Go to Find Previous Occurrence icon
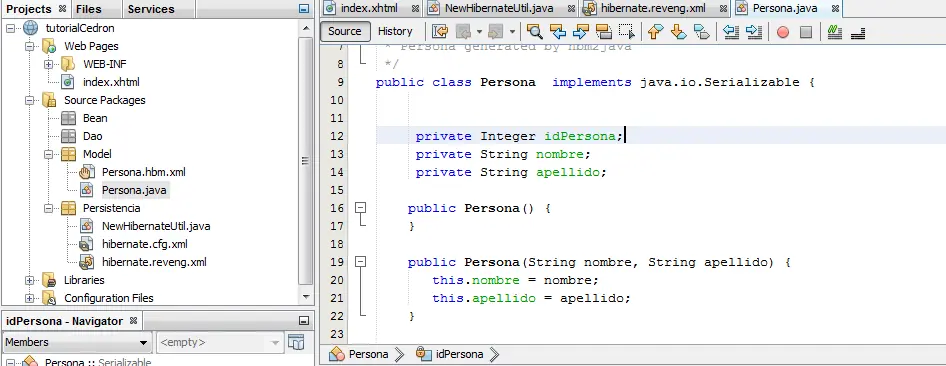The width and height of the screenshot is (946, 366). pos(557,31)
